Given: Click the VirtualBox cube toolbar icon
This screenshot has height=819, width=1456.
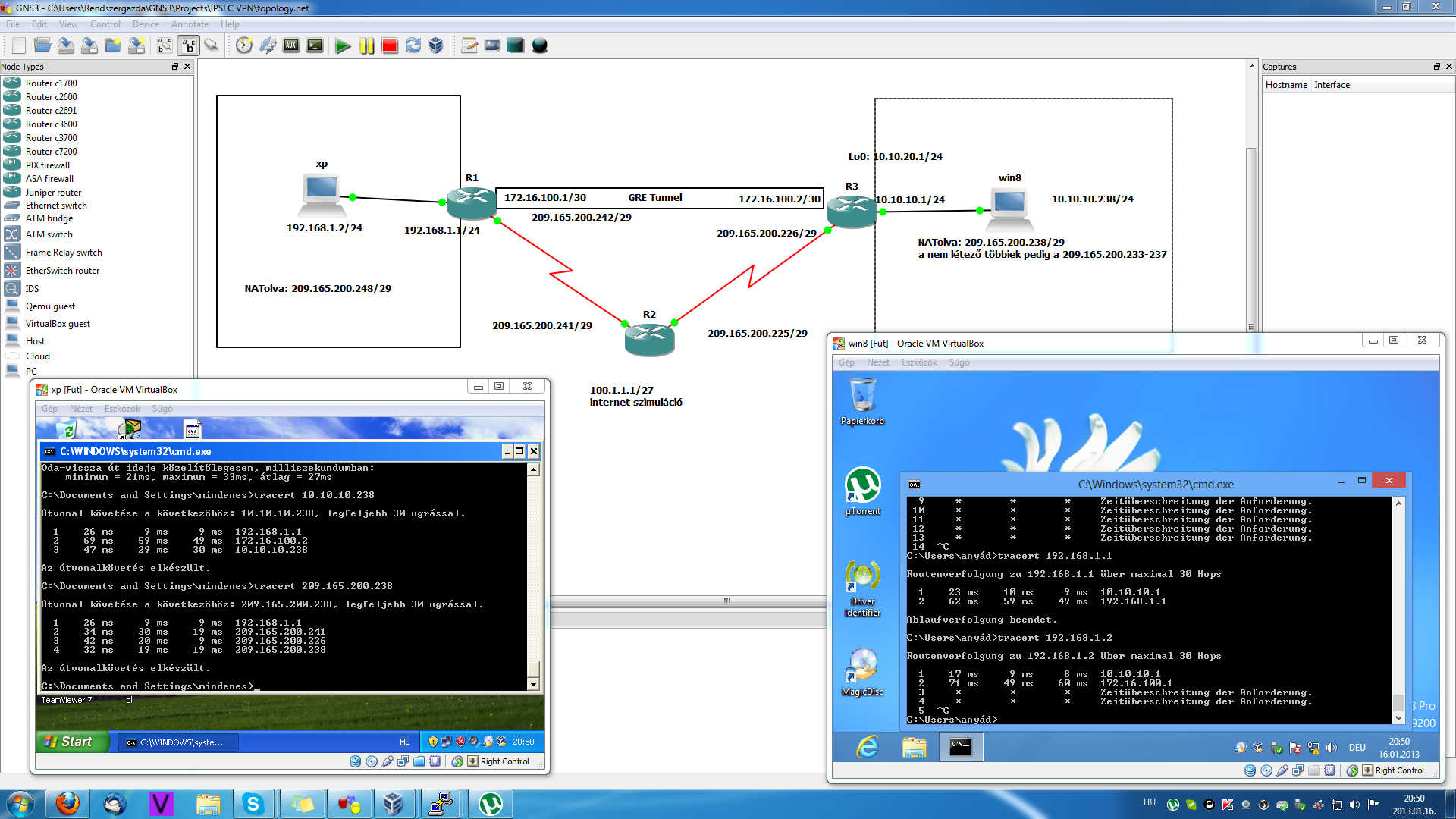Looking at the screenshot, I should pyautogui.click(x=436, y=45).
